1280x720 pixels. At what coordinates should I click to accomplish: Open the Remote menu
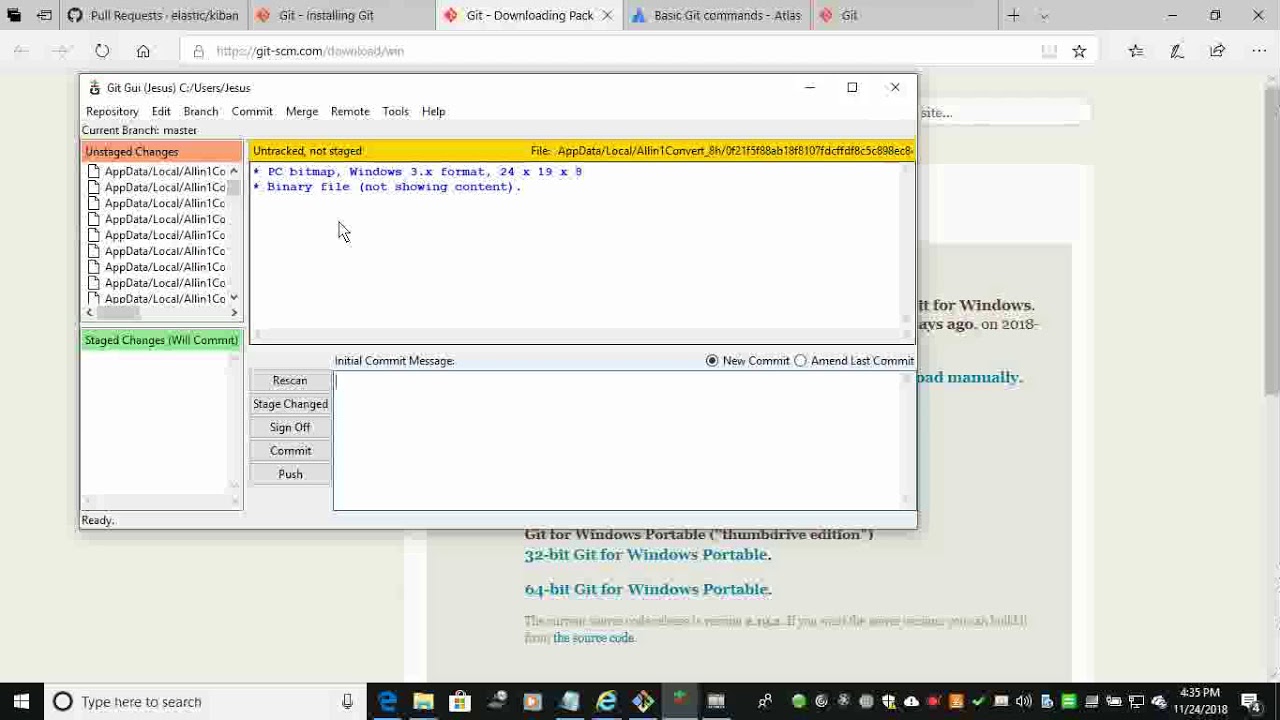[350, 111]
